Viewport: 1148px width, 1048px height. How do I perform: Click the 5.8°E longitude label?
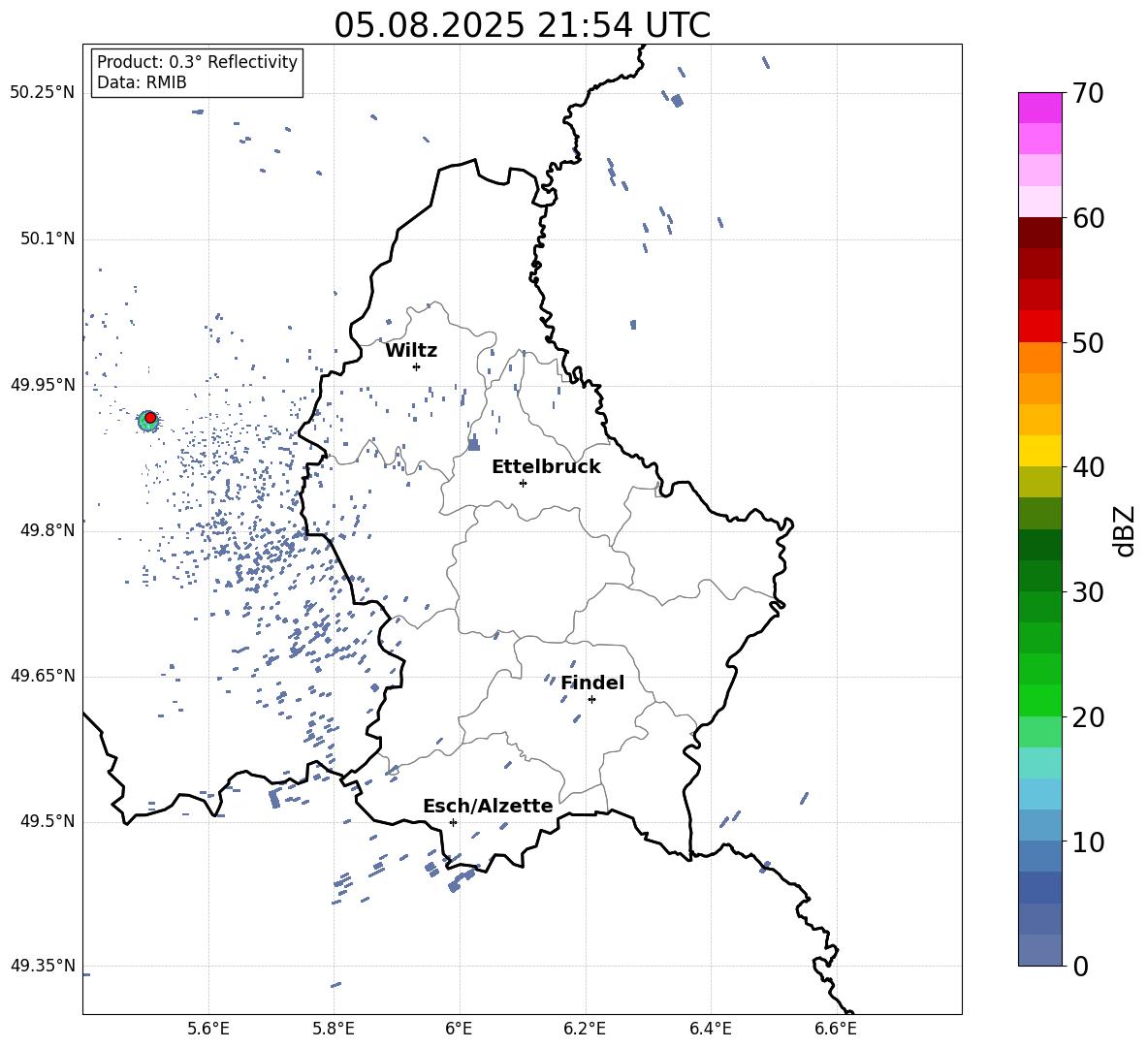point(334,1029)
